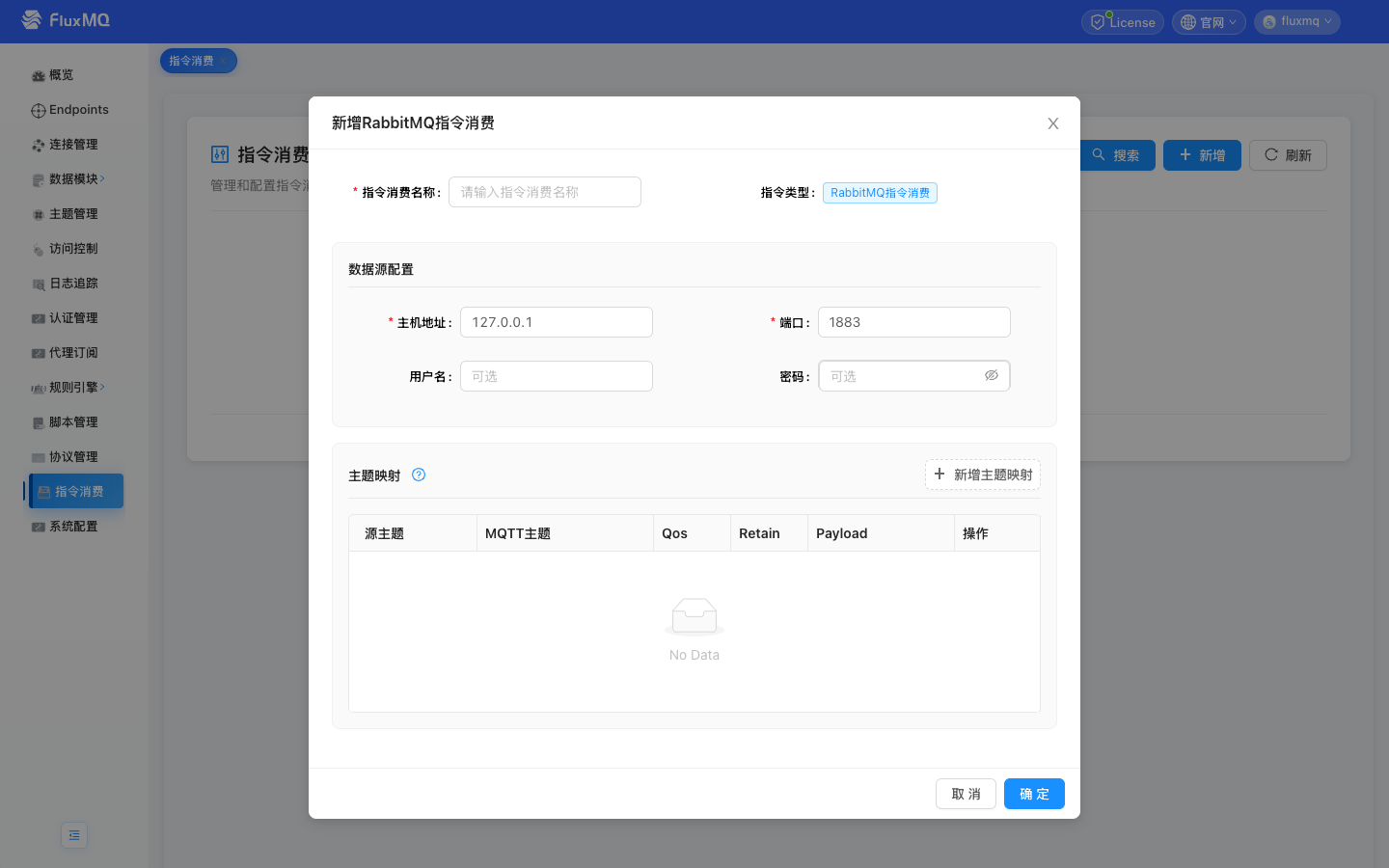Close the 指令消费 page tab
The height and width of the screenshot is (868, 1389).
tap(224, 61)
